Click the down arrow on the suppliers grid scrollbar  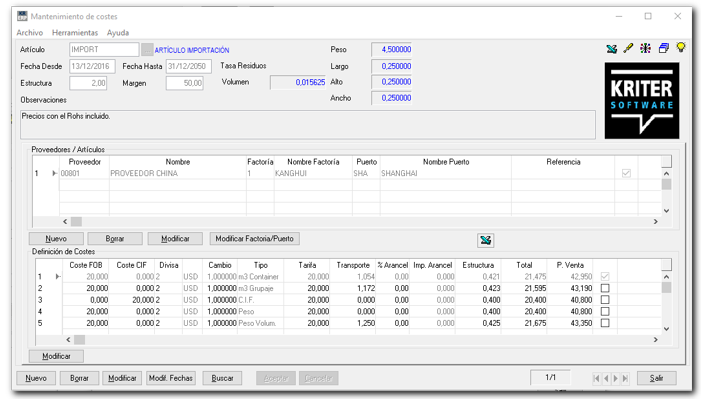(666, 211)
